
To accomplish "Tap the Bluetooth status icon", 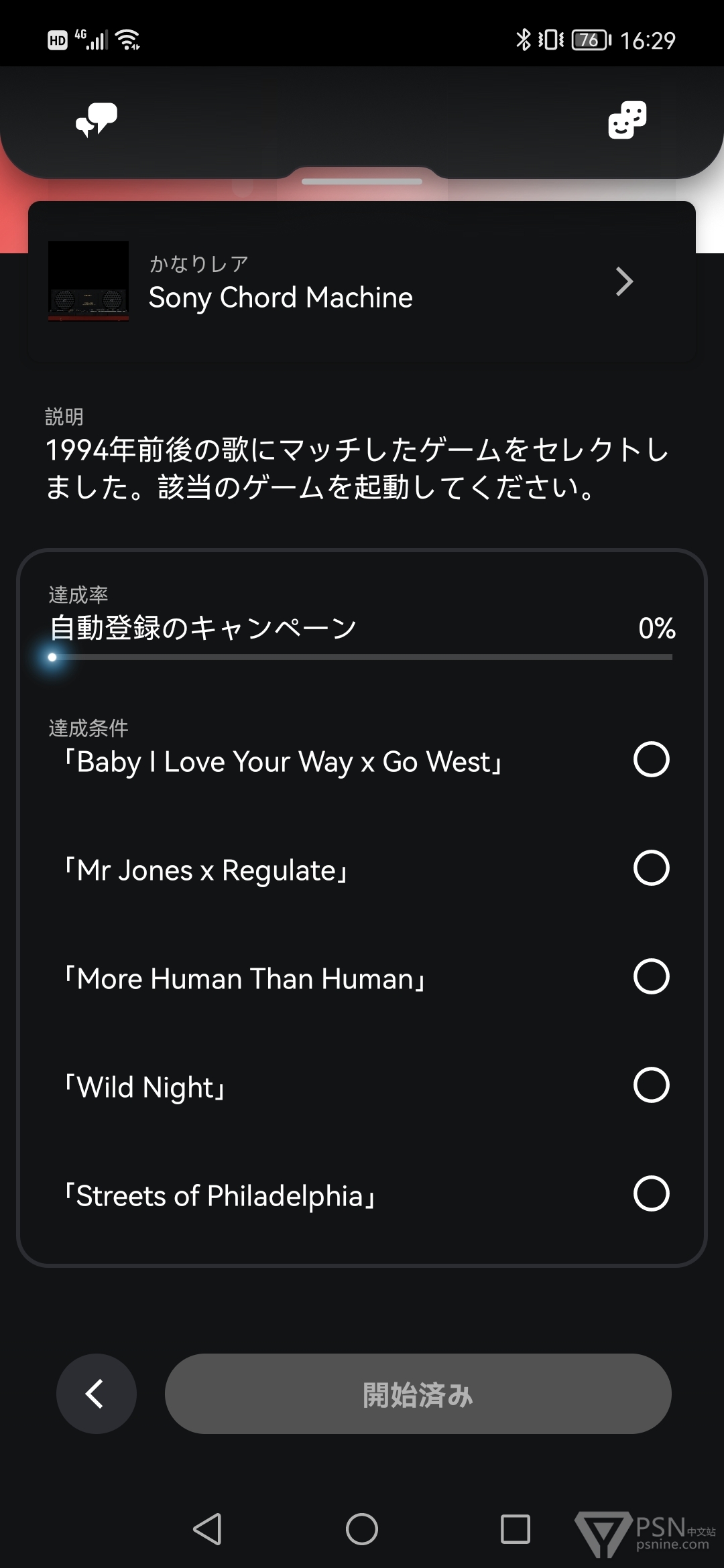I will (x=523, y=40).
